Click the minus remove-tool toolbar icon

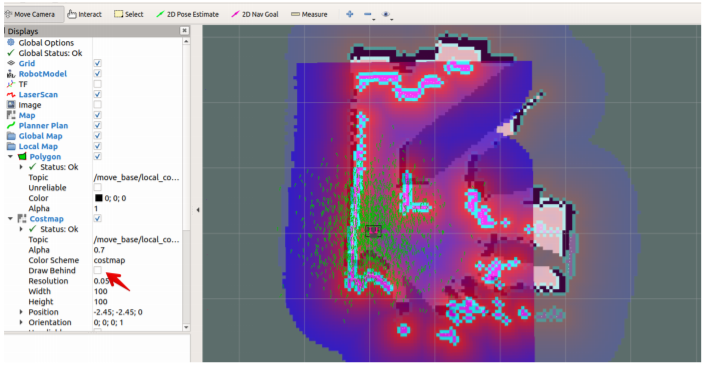[368, 14]
